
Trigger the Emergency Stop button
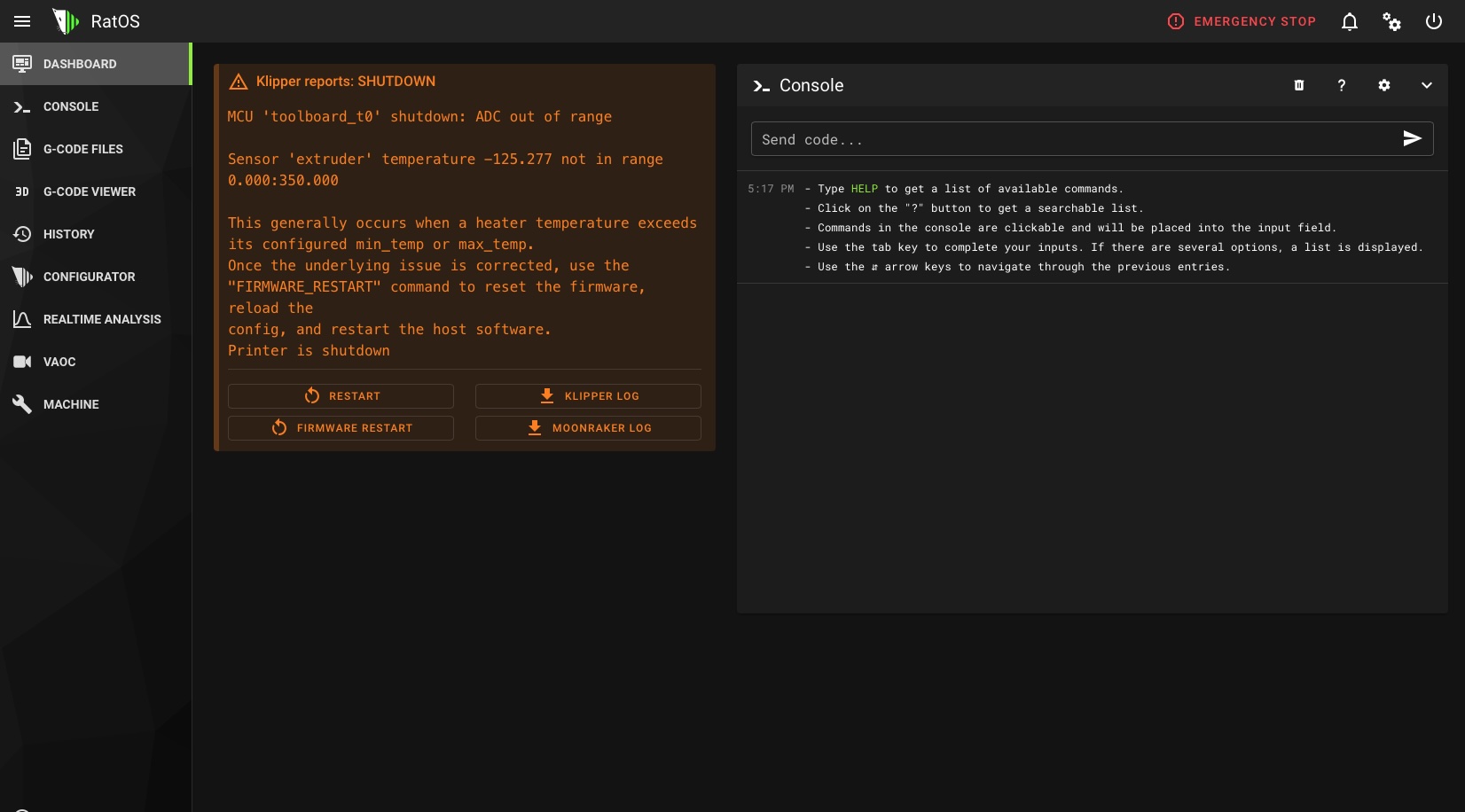tap(1242, 21)
